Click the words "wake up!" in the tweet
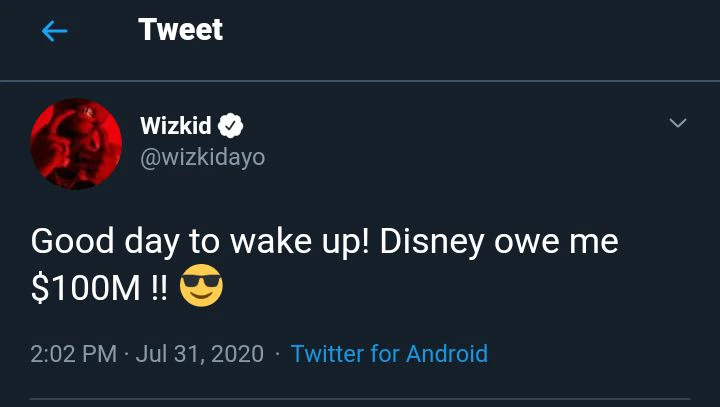 pos(302,242)
